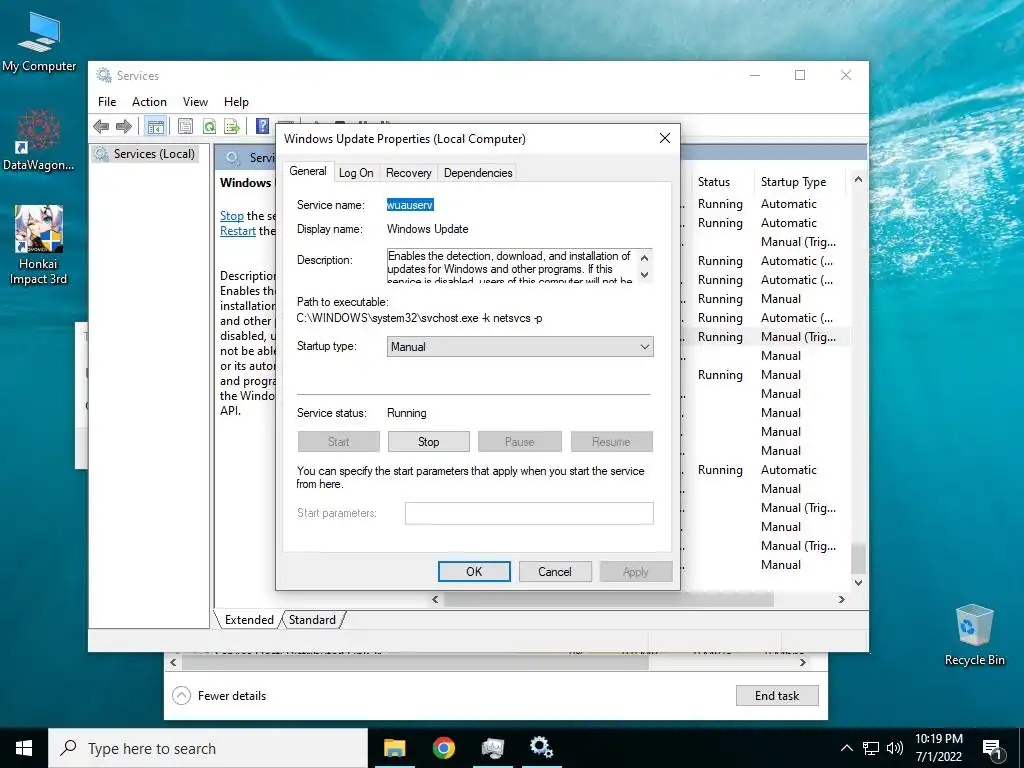Close the Windows Update Properties dialog
The width and height of the screenshot is (1024, 768).
665,138
